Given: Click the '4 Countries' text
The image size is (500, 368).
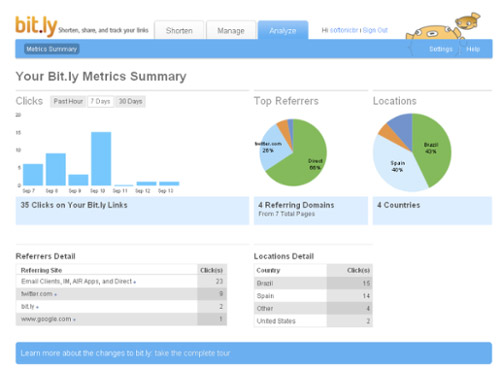Looking at the screenshot, I should [398, 205].
